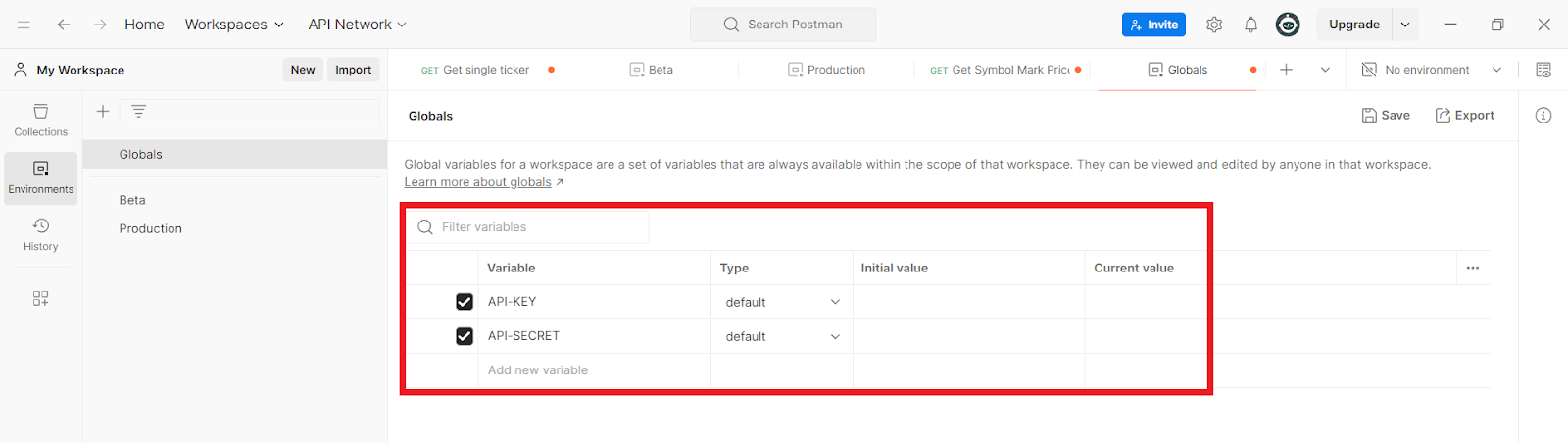The height and width of the screenshot is (443, 1568).
Task: Open API-KEY type default dropdown
Action: point(782,302)
